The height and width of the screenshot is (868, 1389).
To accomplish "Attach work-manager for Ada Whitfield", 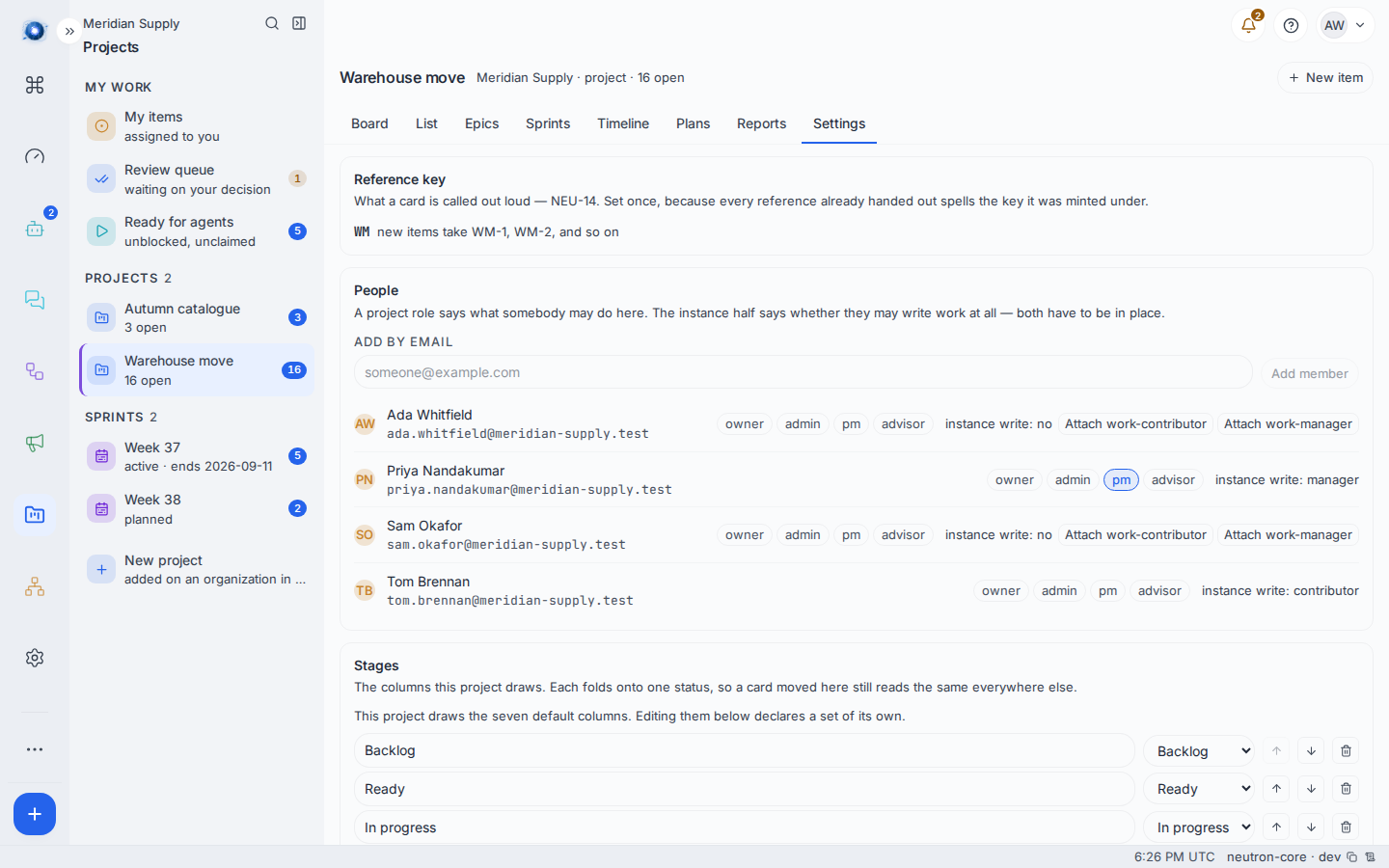I will 1288,424.
